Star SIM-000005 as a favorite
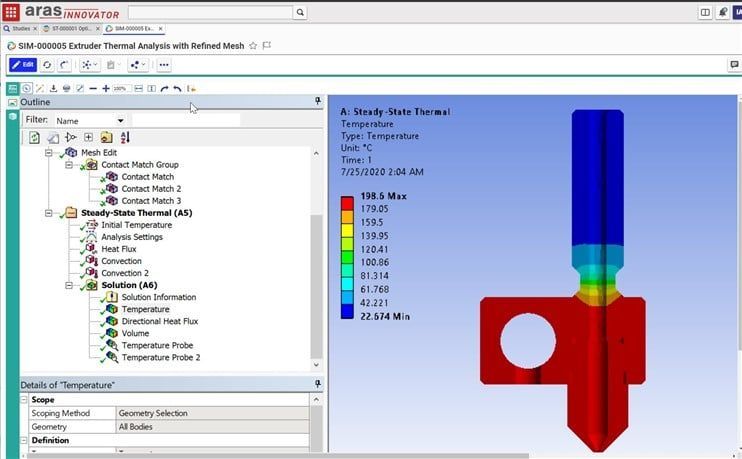This screenshot has width=742, height=459. [x=253, y=46]
